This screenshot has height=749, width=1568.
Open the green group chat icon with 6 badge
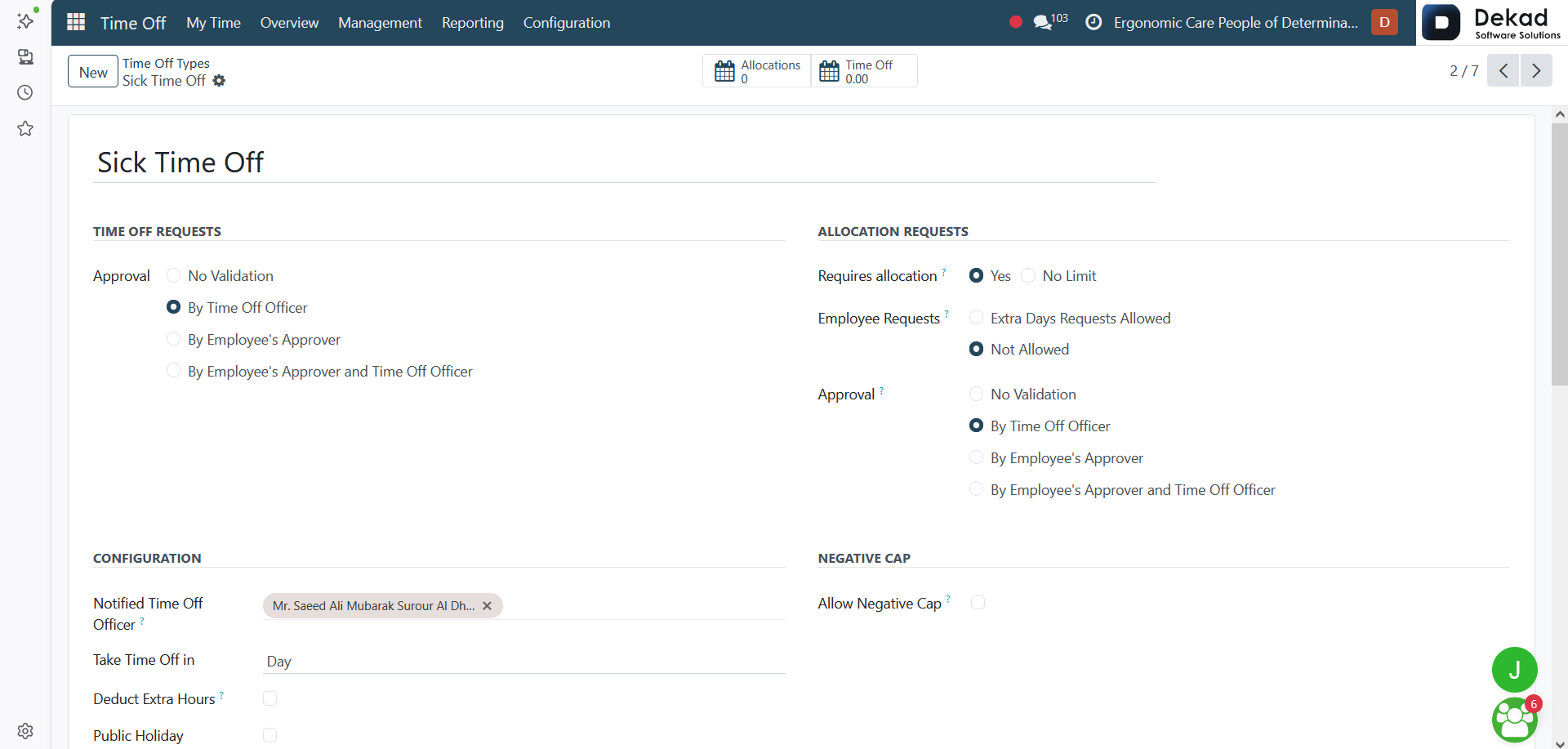click(1515, 720)
